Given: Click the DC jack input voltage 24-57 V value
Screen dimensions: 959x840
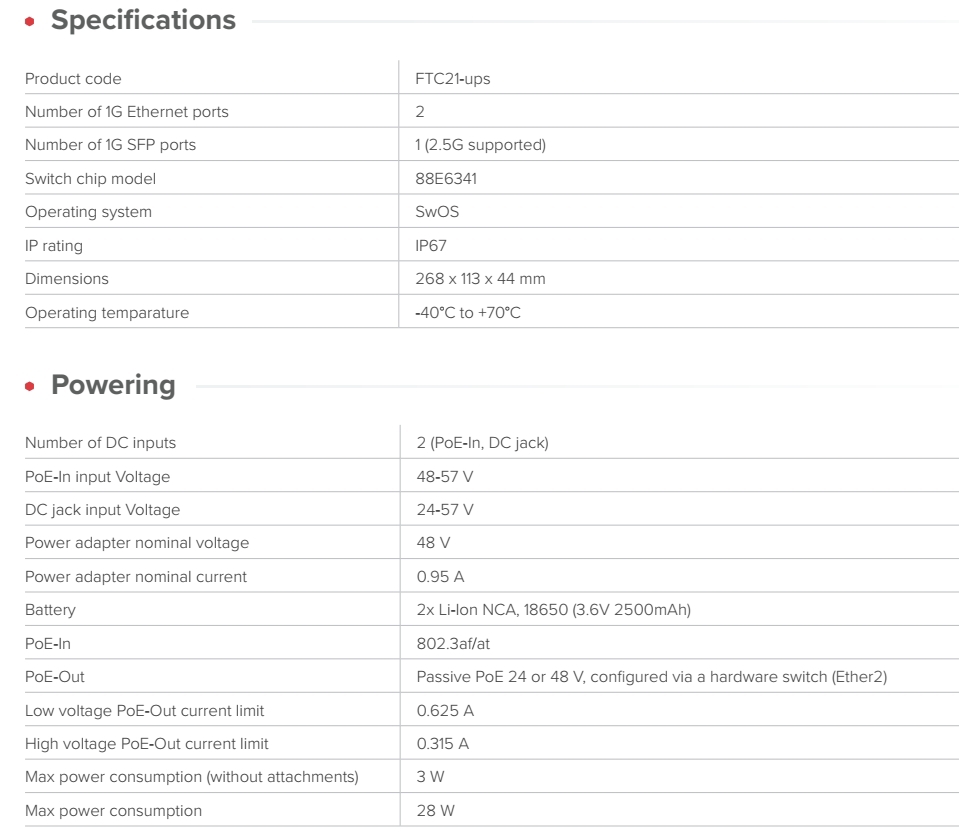Looking at the screenshot, I should [445, 510].
